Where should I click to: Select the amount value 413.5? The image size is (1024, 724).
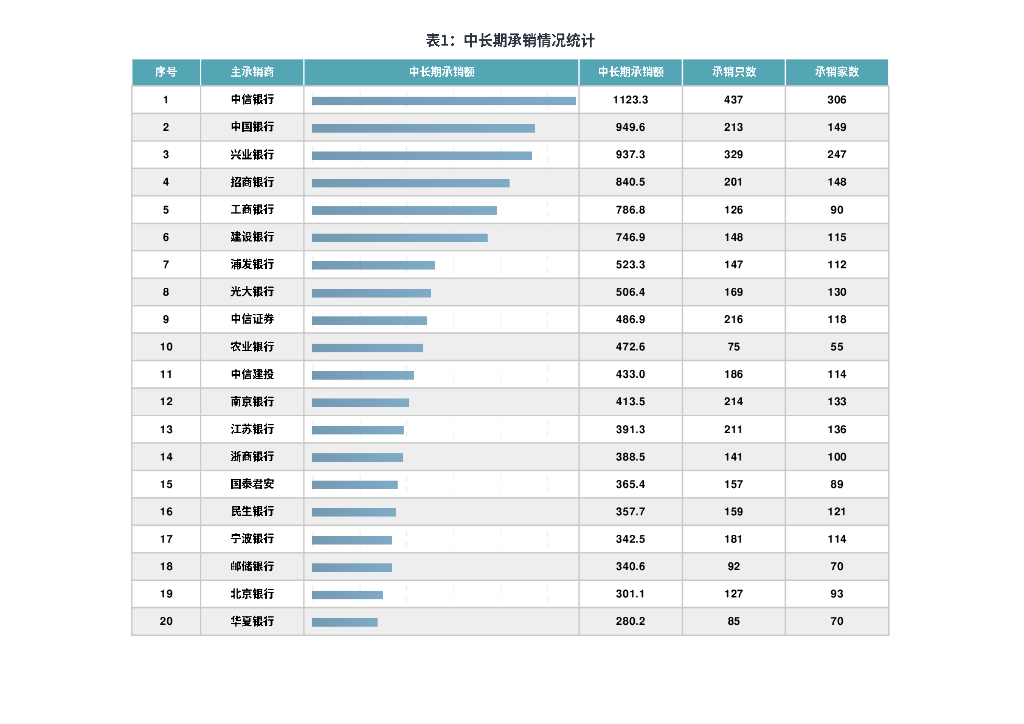point(630,401)
